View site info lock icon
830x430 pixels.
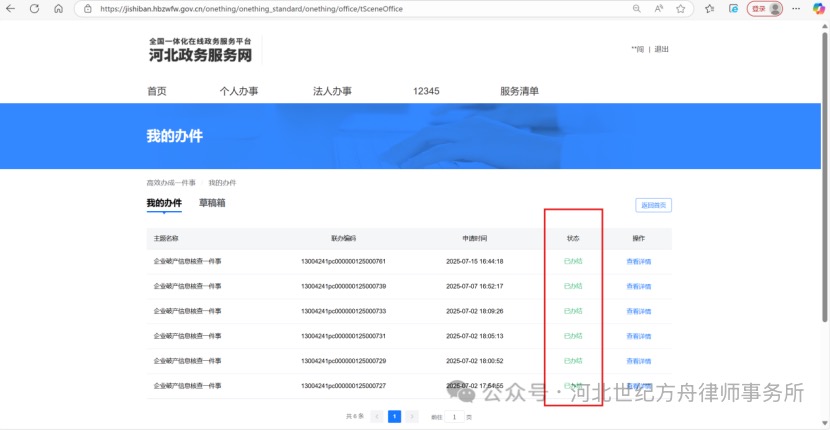[x=88, y=9]
